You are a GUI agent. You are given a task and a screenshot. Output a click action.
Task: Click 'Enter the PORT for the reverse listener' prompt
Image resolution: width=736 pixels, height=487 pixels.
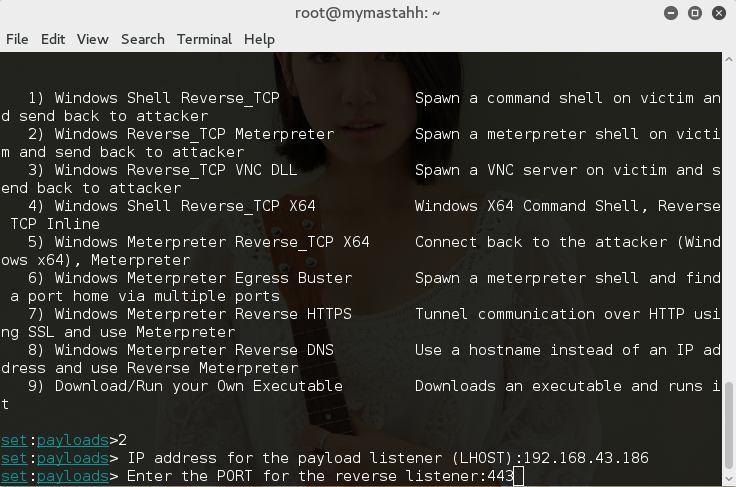pos(307,476)
